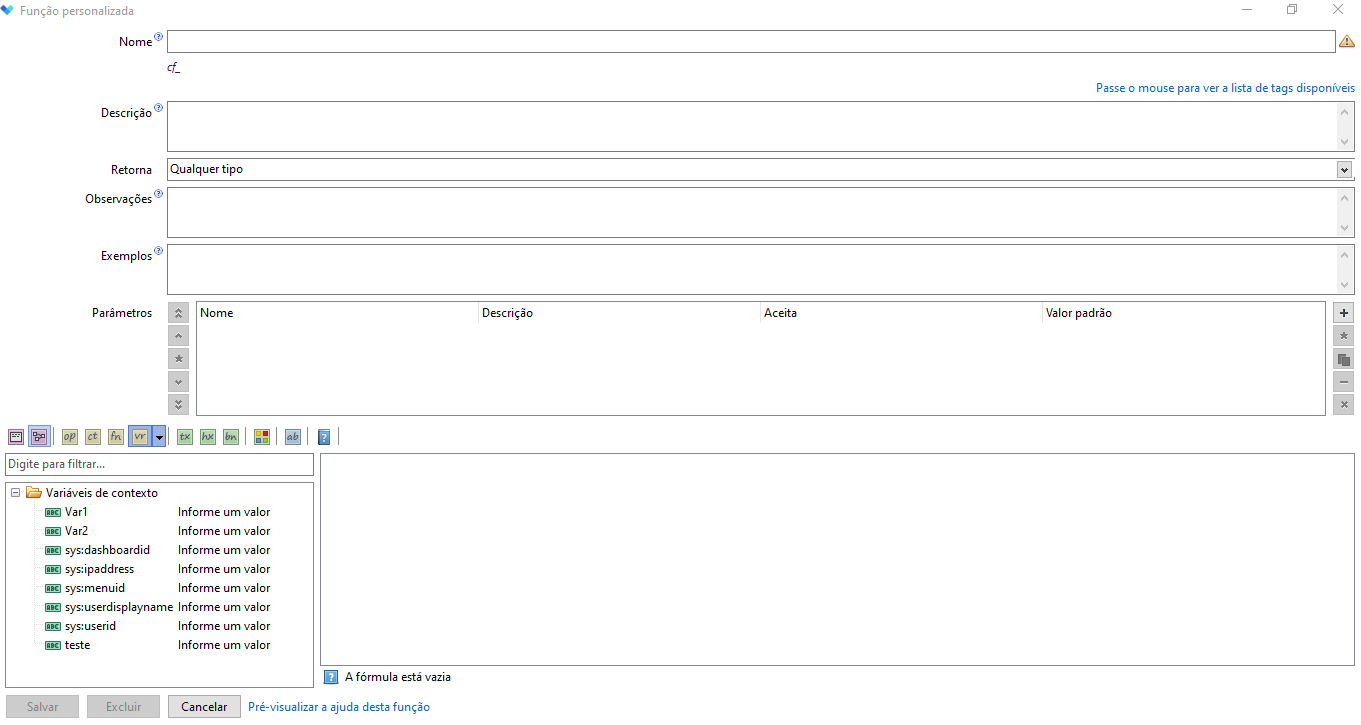The height and width of the screenshot is (725, 1361).
Task: Click the warning icon beside Nome field
Action: pyautogui.click(x=1346, y=41)
